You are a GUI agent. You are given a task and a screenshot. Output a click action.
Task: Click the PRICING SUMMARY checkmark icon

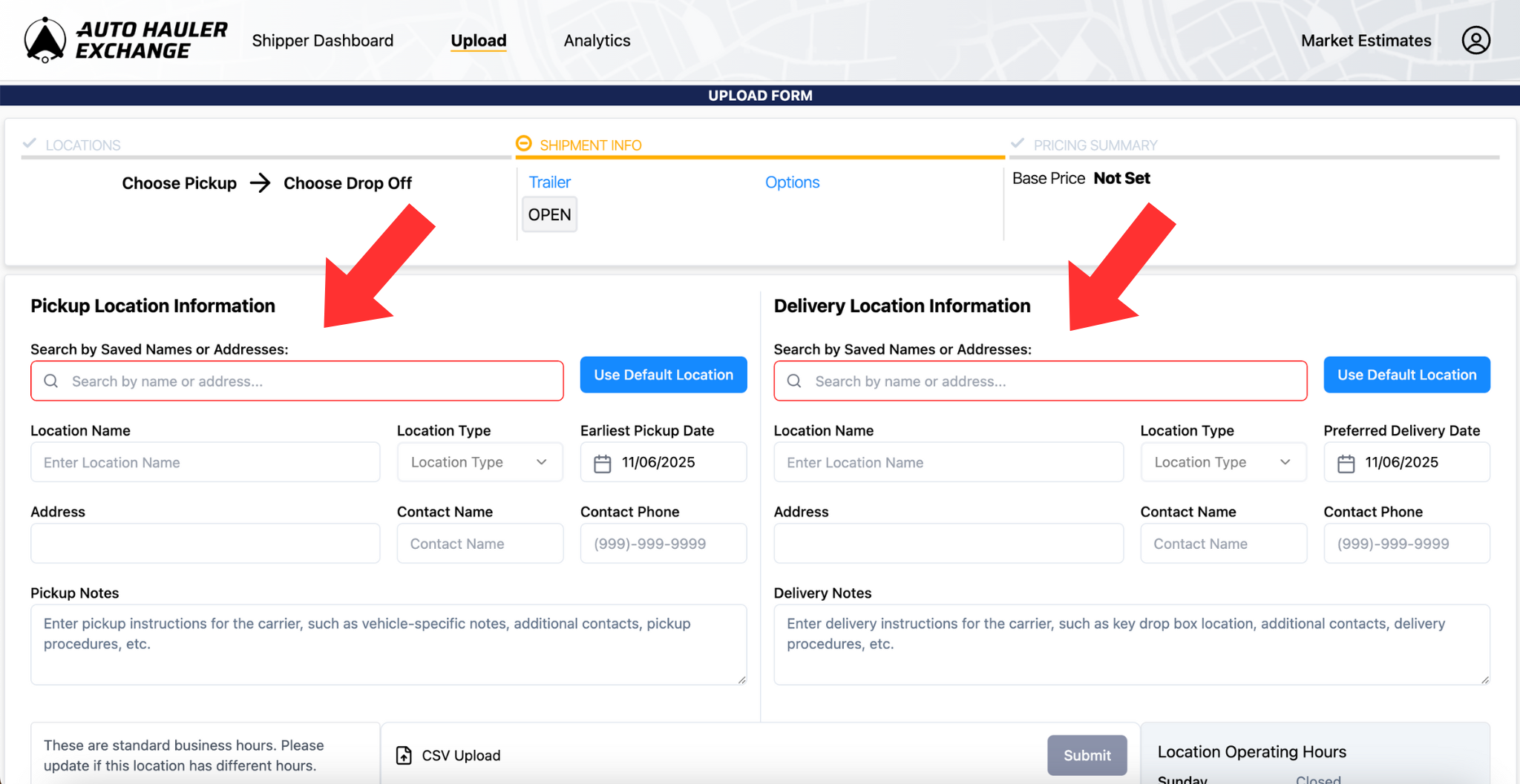click(1016, 145)
